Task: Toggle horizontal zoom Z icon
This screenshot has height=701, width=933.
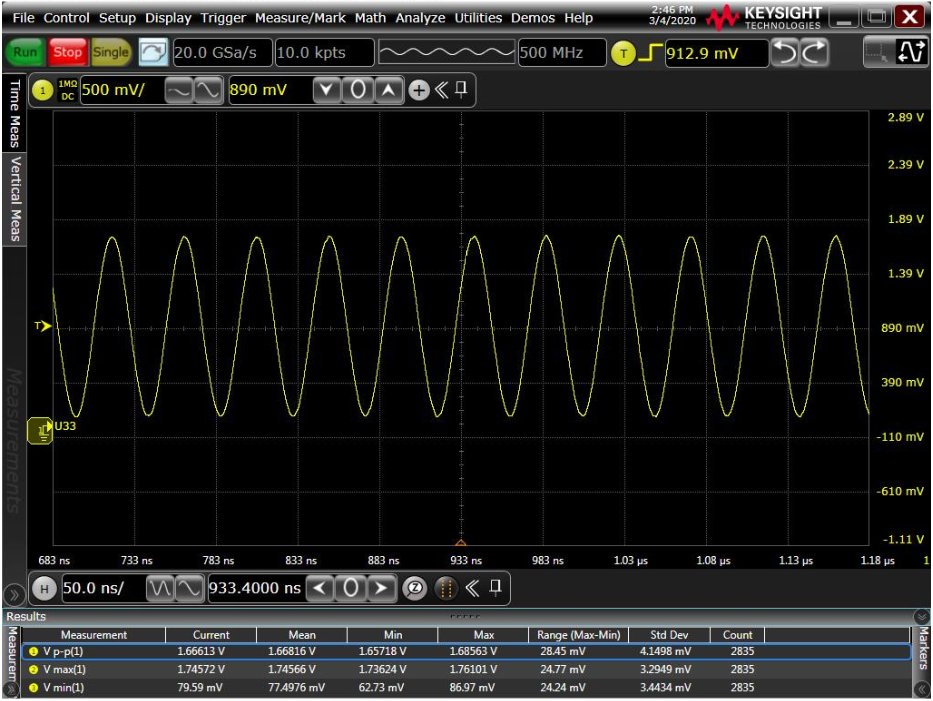Action: pyautogui.click(x=415, y=589)
